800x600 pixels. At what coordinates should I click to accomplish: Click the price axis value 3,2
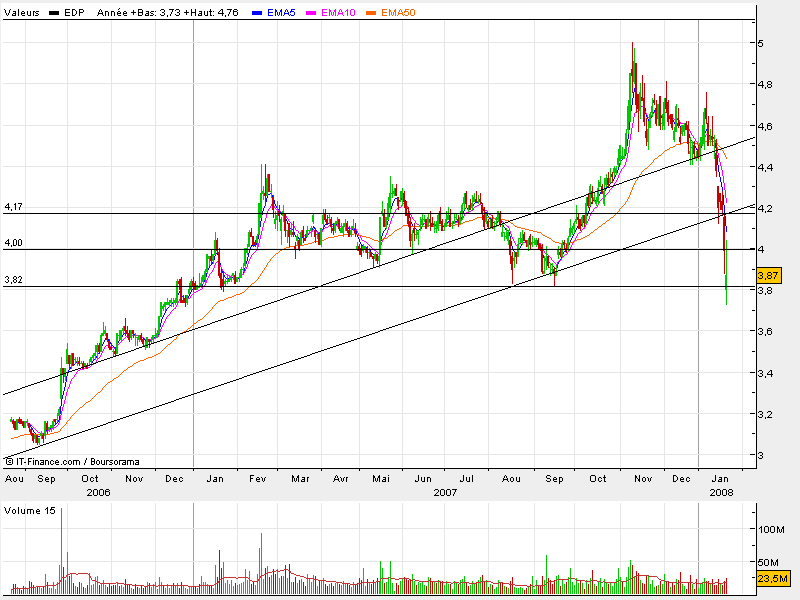coord(765,414)
